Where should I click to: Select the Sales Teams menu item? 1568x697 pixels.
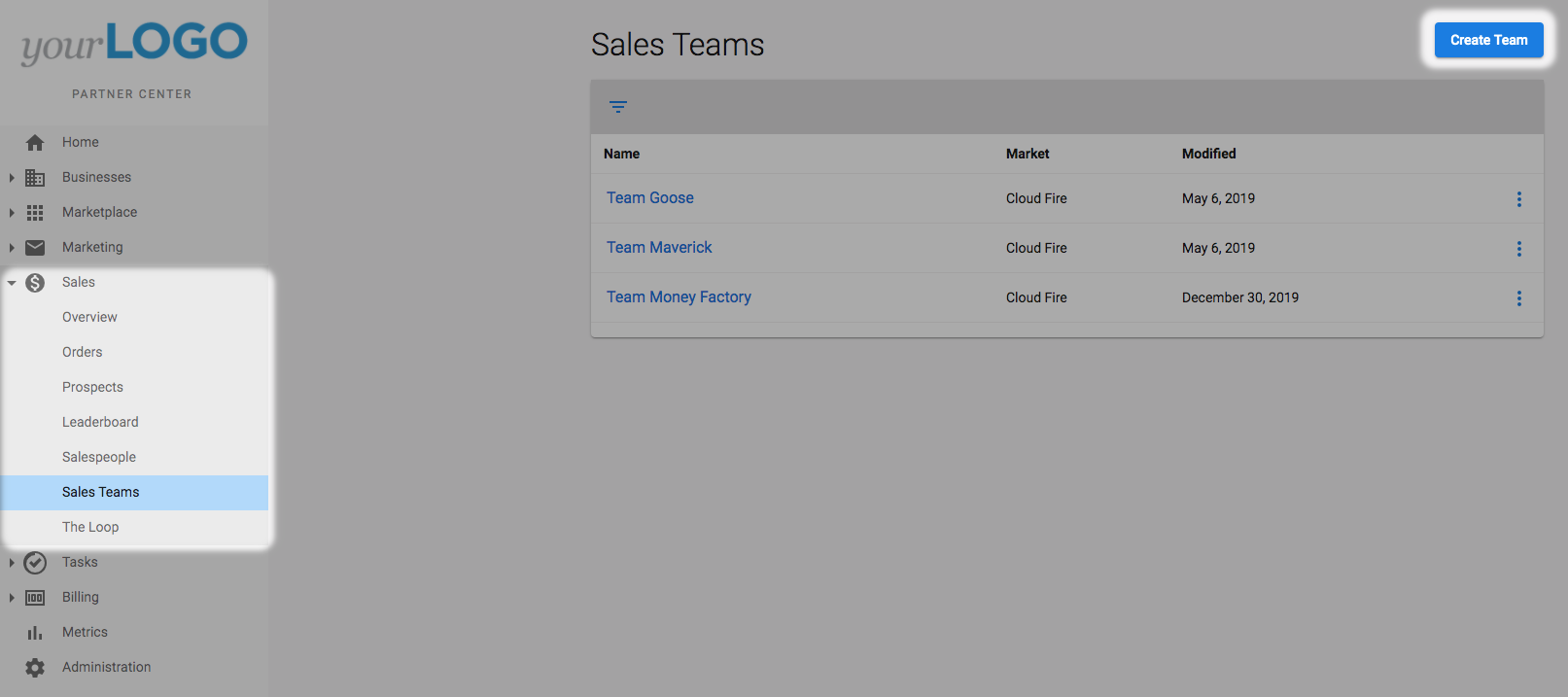click(x=134, y=493)
